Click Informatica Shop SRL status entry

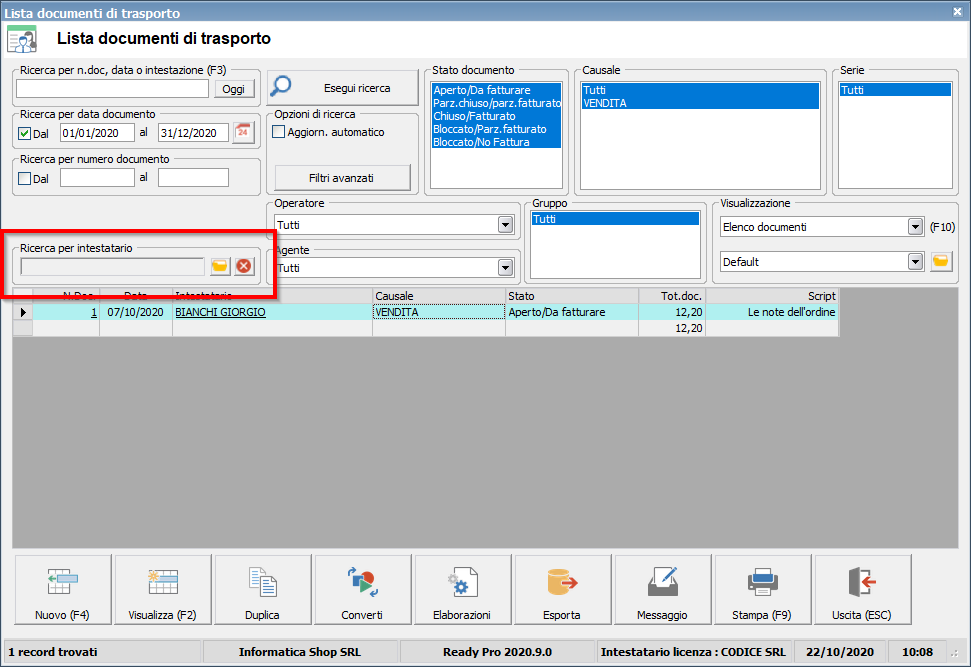300,652
